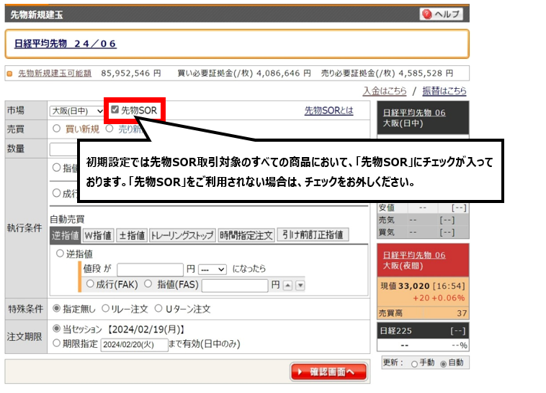Uncheck the 先物SOR checkbox
The image size is (546, 393).
[x=115, y=110]
